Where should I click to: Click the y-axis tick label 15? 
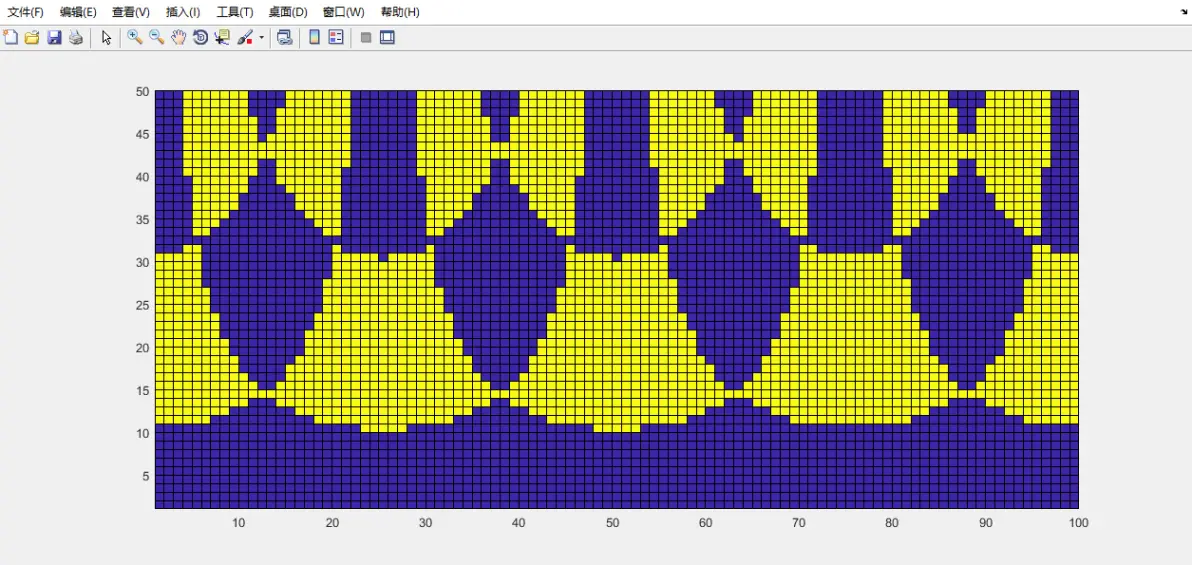[142, 391]
